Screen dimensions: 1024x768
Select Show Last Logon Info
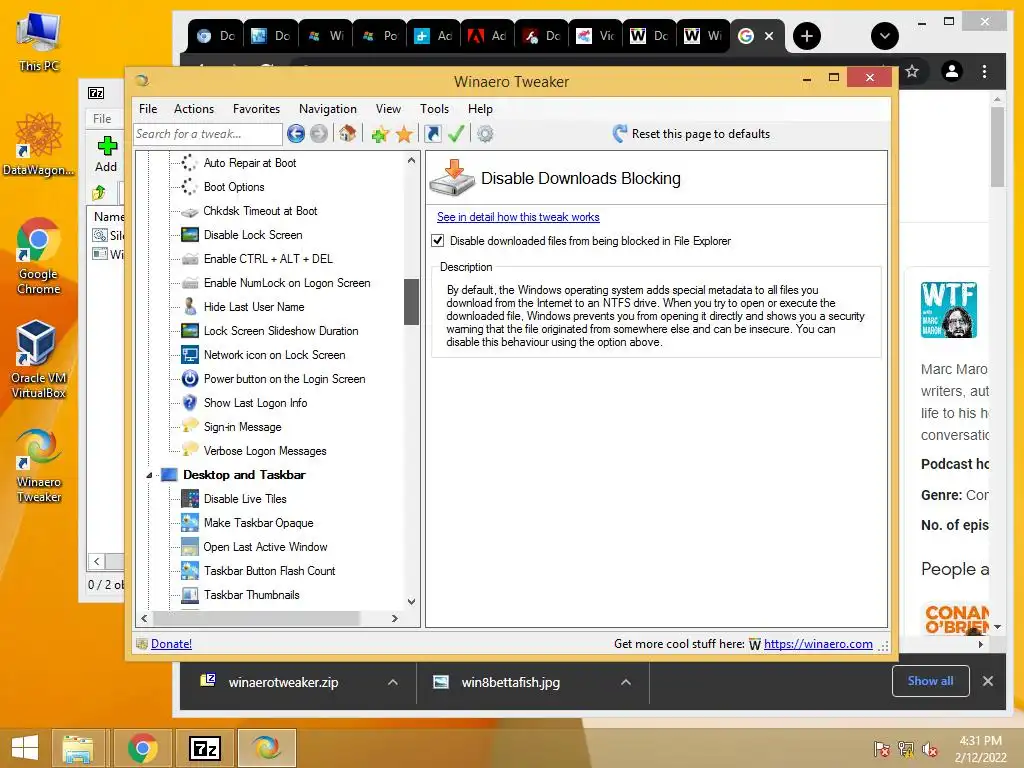[x=255, y=403]
